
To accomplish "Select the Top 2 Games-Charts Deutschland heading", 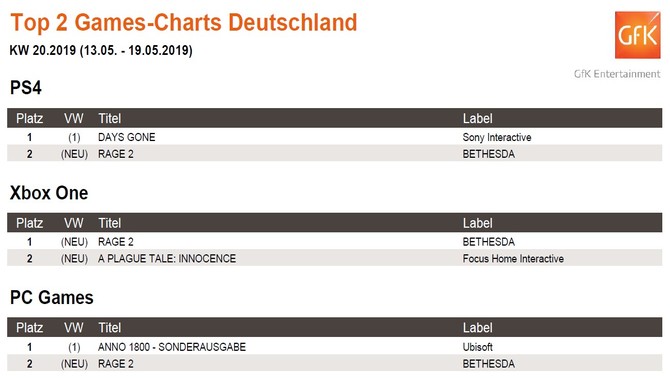I will [184, 22].
